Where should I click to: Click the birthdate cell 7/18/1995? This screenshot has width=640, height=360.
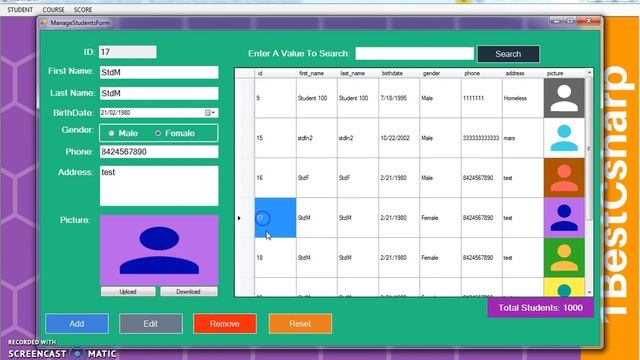click(399, 98)
